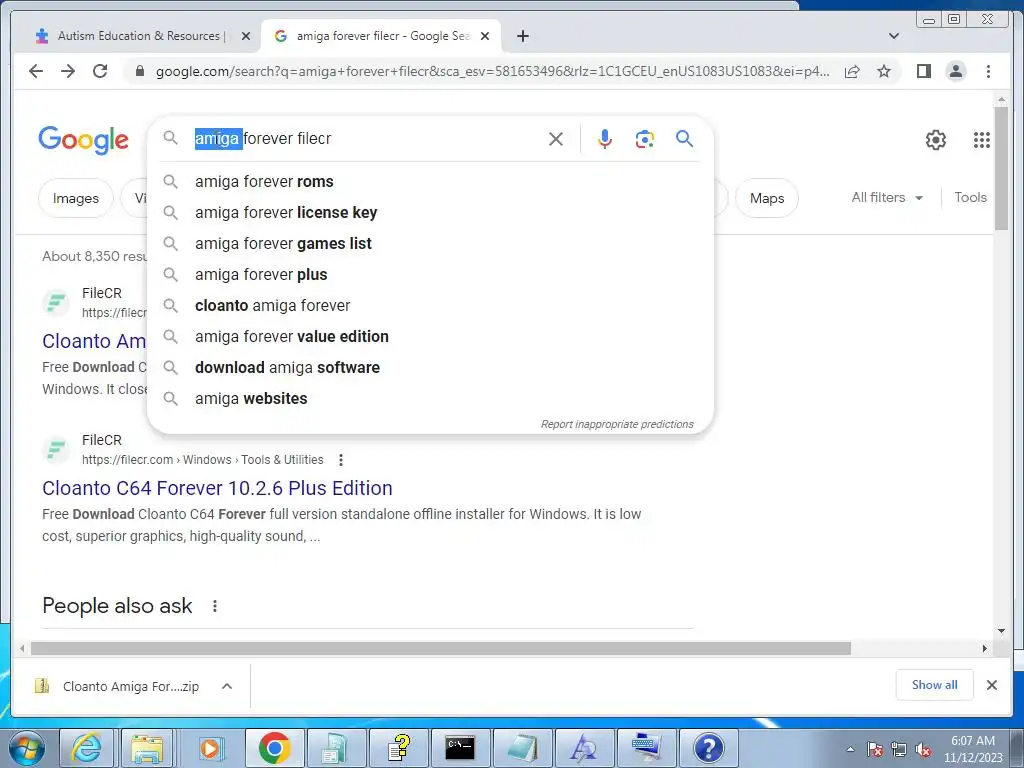Pick suggestion amiga forever value edition

pos(430,336)
